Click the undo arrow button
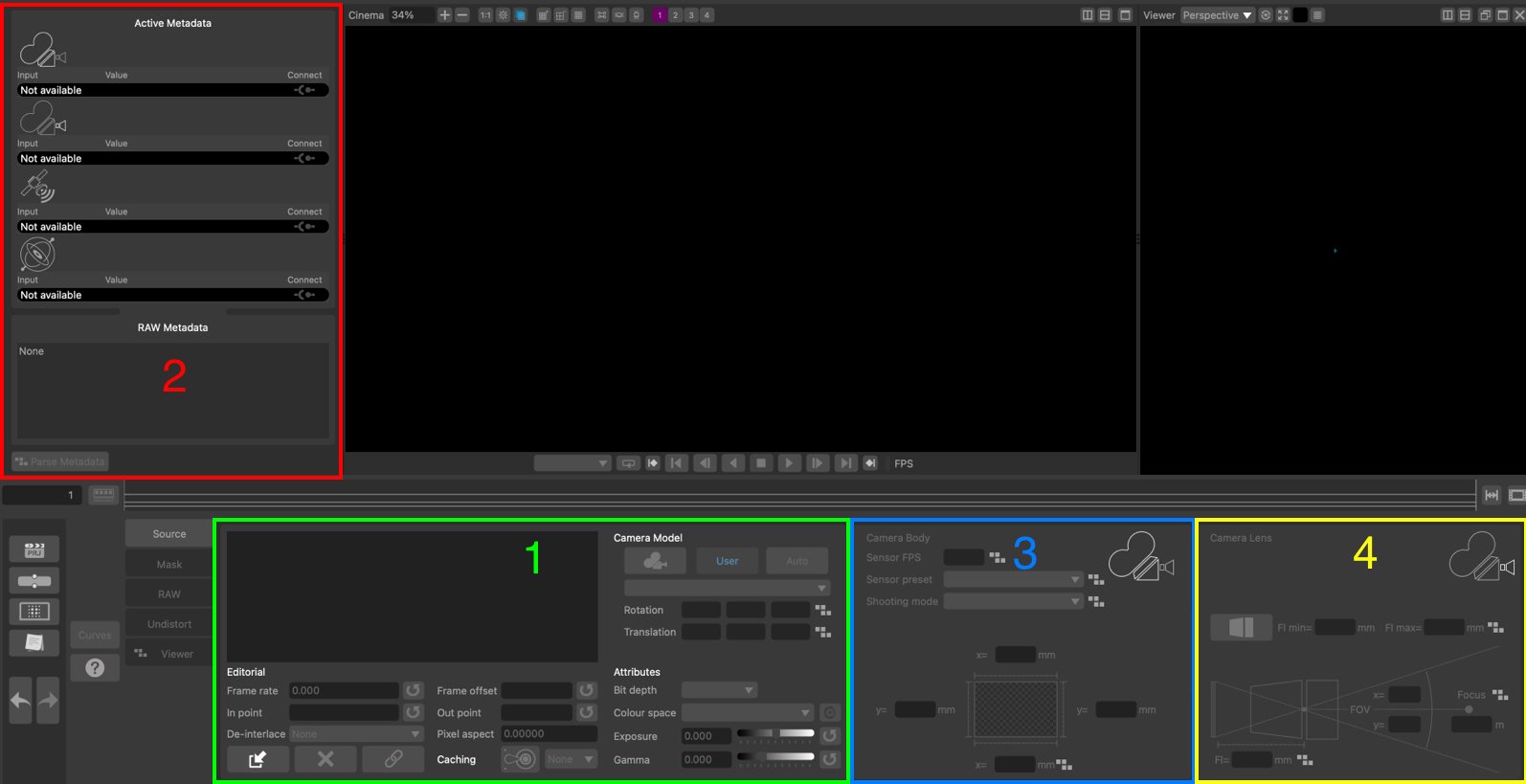This screenshot has height=784, width=1526. (20, 700)
